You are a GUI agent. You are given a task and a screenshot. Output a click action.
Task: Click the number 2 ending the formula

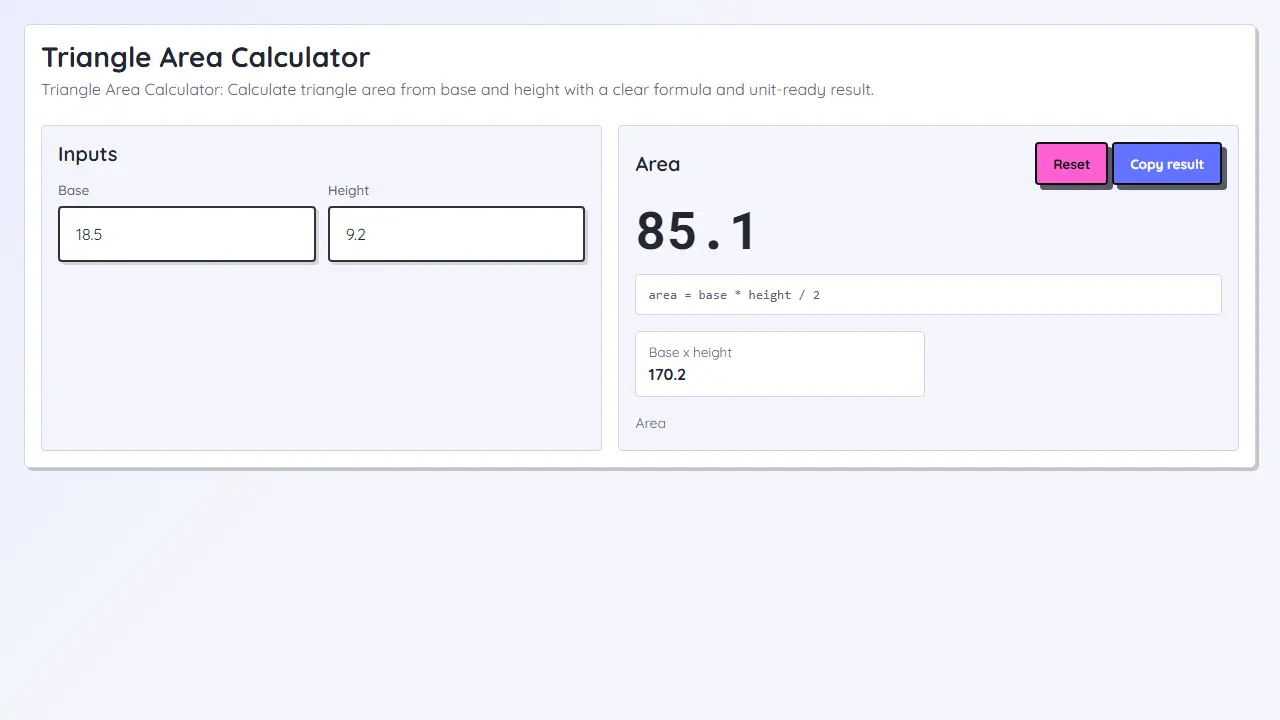[816, 295]
